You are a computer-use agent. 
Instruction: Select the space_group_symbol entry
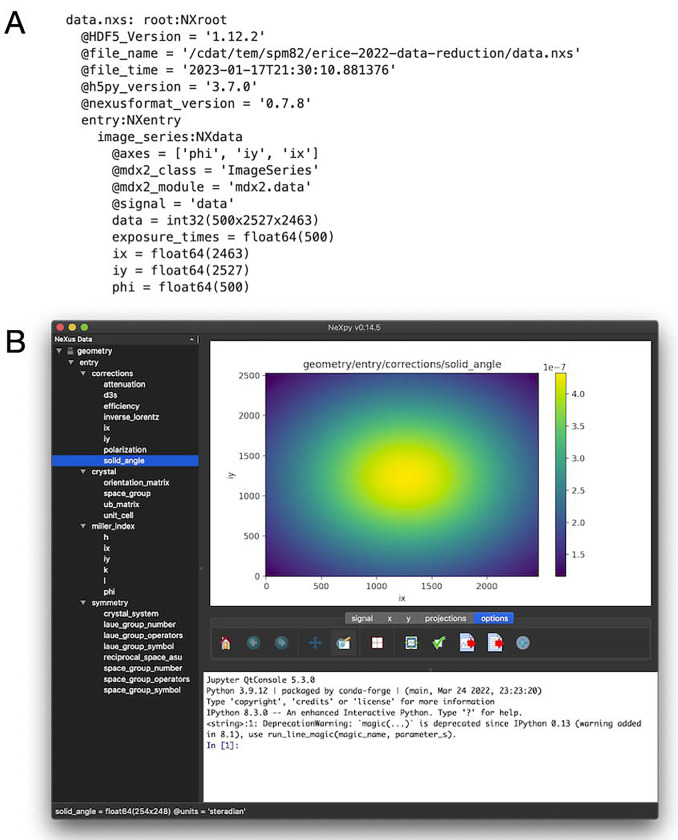[141, 690]
